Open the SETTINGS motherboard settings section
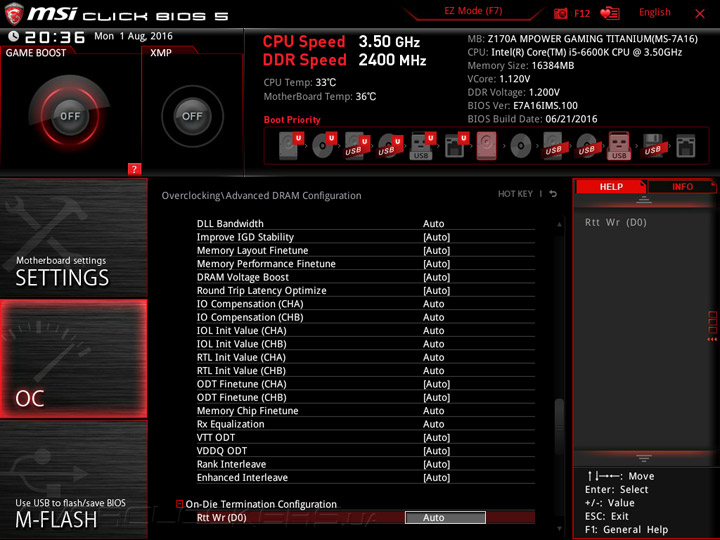The width and height of the screenshot is (720, 540). [x=73, y=238]
